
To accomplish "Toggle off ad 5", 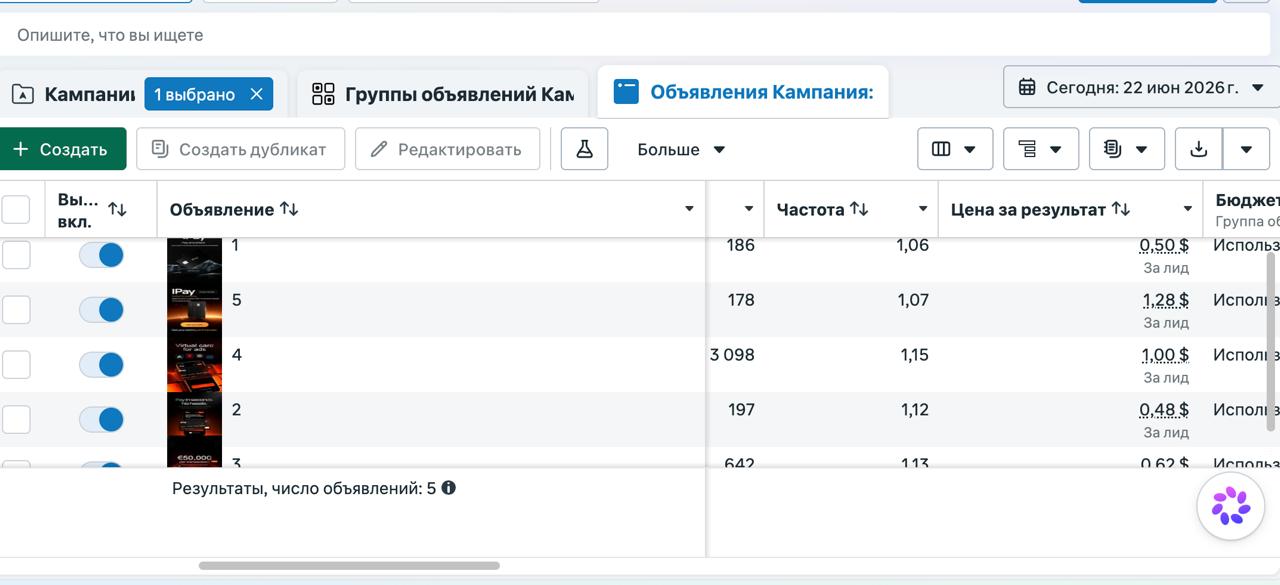I will tap(101, 310).
